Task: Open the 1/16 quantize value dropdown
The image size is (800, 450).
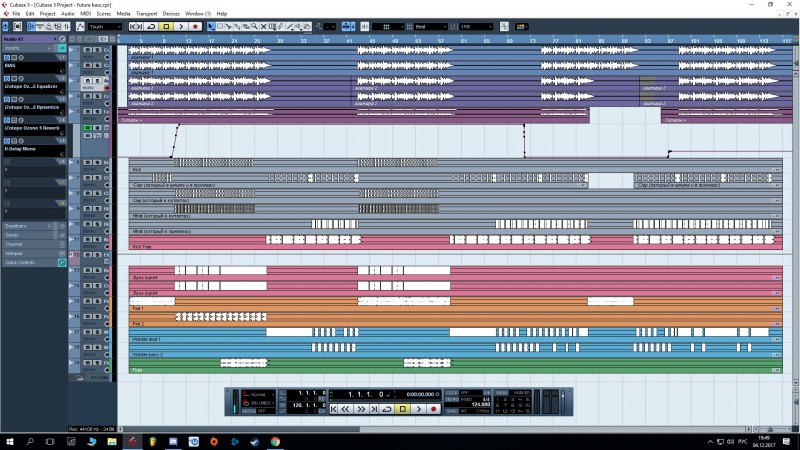Action: (476, 27)
